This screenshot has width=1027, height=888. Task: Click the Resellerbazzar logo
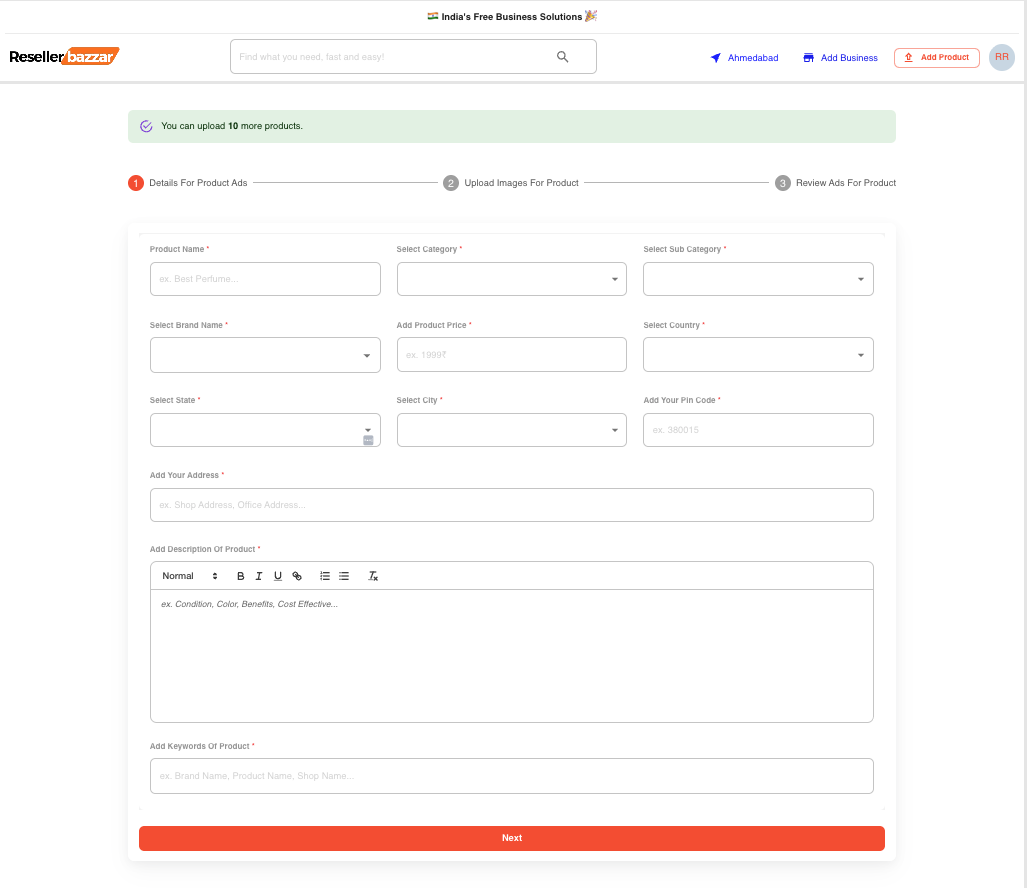click(x=63, y=56)
